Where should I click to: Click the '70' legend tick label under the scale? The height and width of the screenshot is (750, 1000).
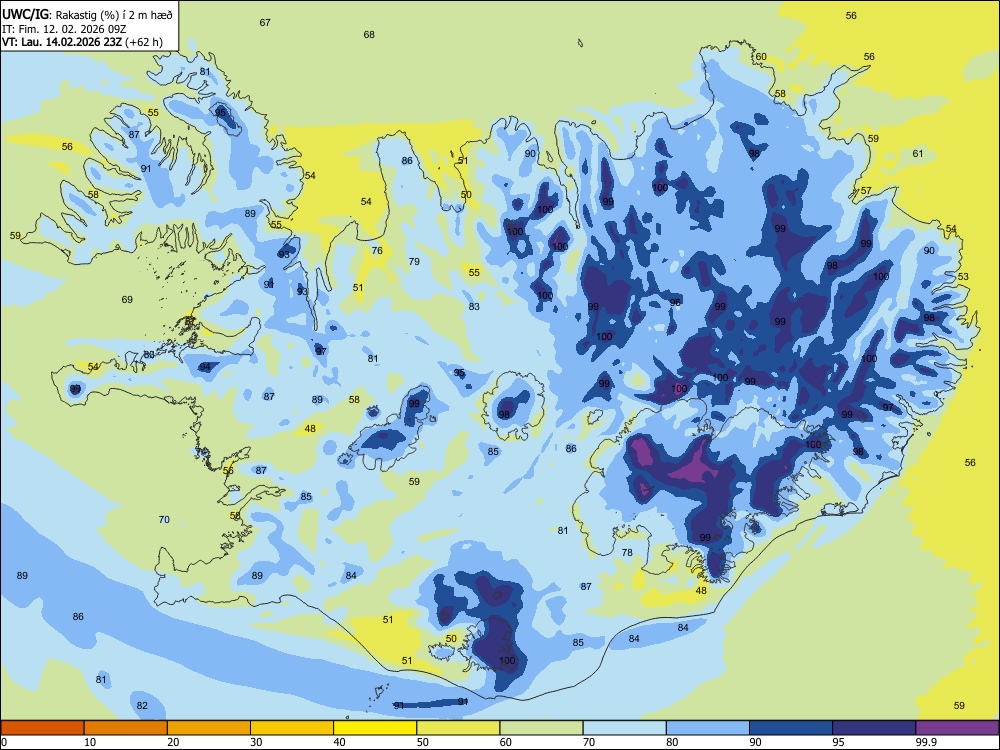(589, 742)
